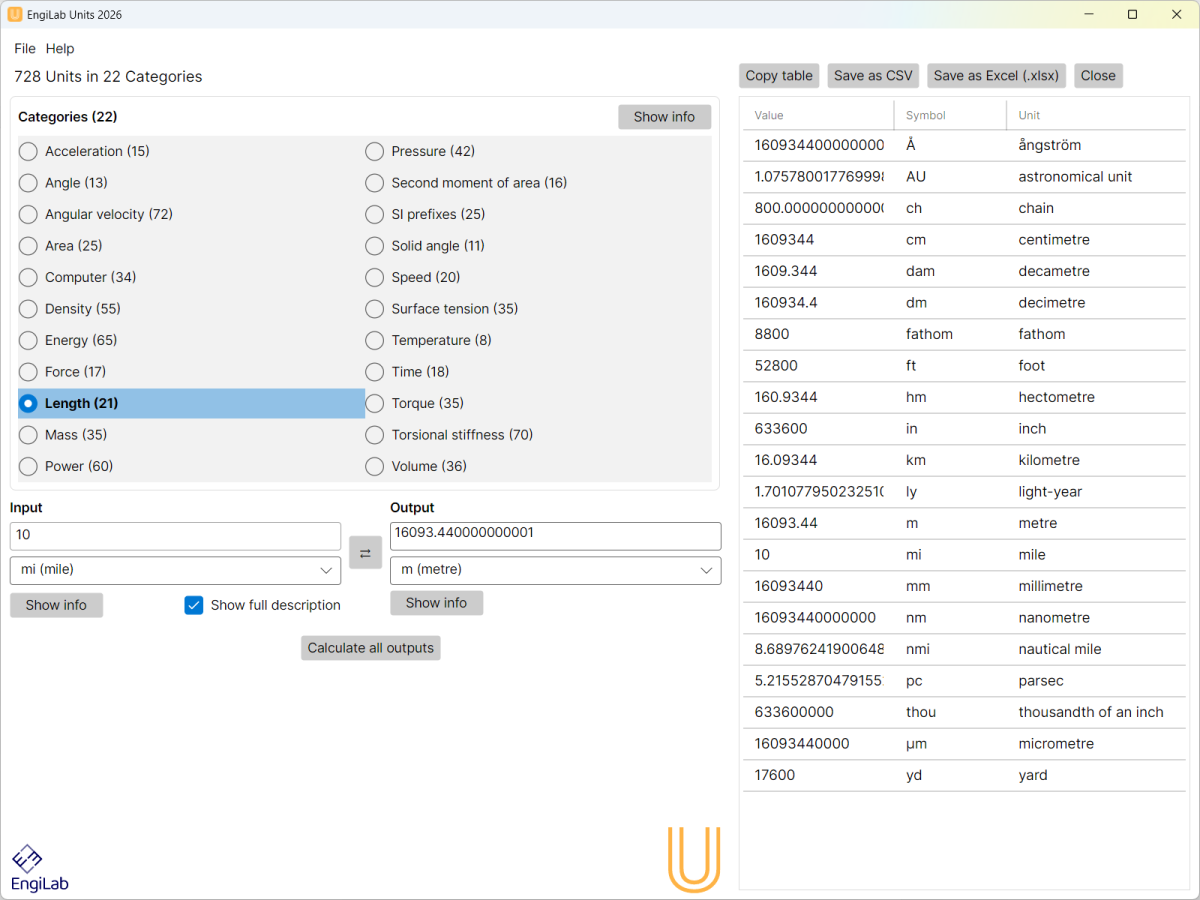Click Show info button in Categories panel

click(x=664, y=117)
